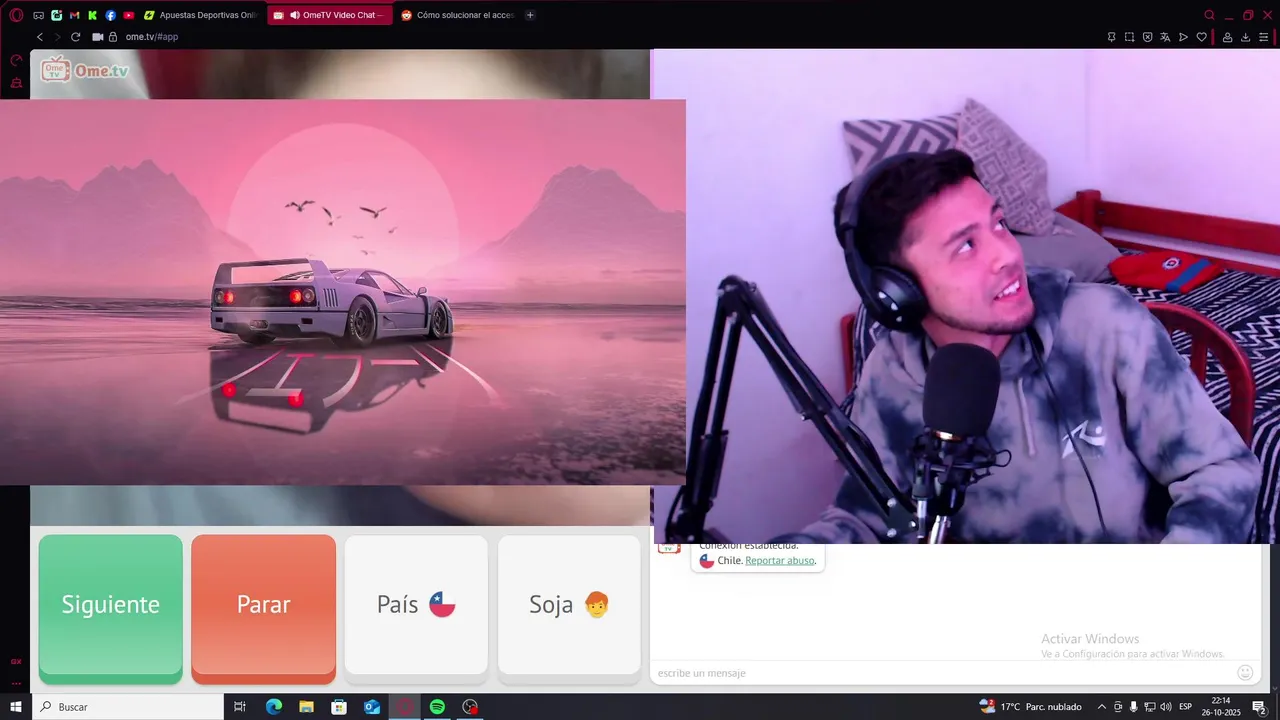The image size is (1280, 720).
Task: Click the Reportar abuso link
Action: [x=780, y=561]
